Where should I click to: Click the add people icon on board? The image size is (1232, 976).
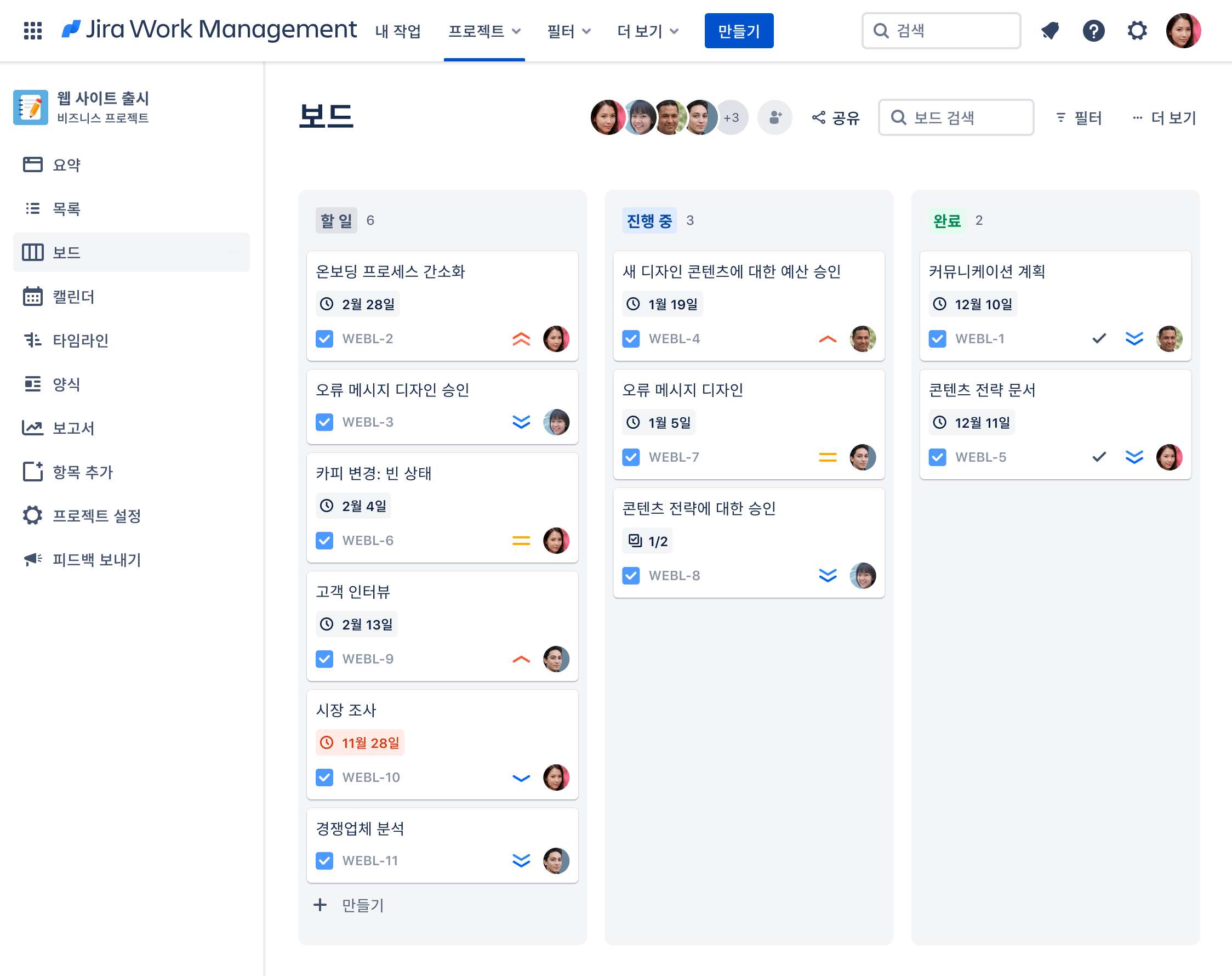[x=774, y=118]
